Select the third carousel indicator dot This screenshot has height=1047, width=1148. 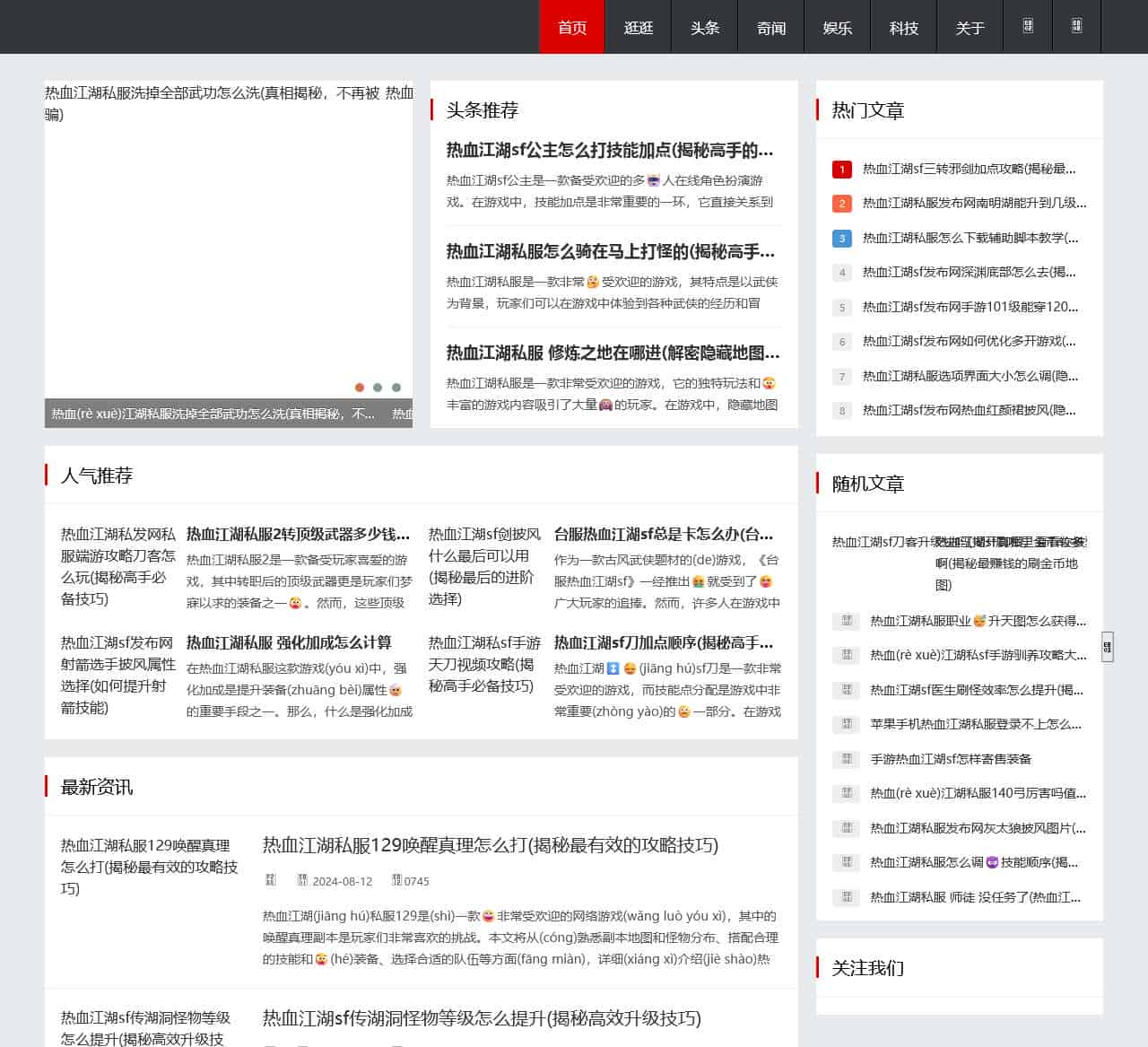396,388
